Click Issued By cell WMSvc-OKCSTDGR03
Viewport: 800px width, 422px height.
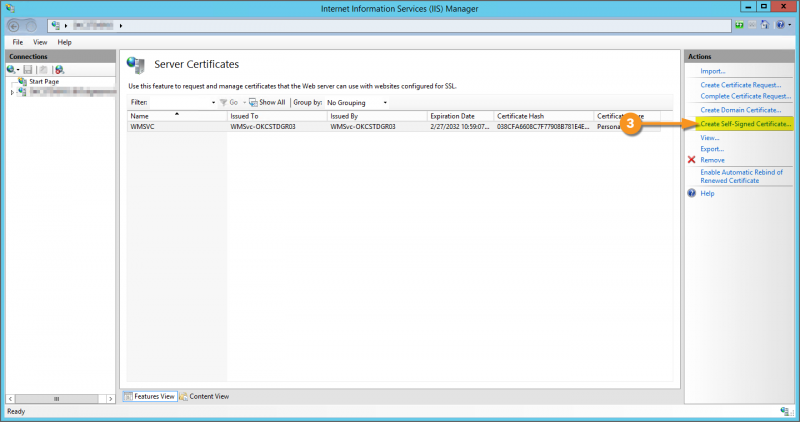point(363,127)
